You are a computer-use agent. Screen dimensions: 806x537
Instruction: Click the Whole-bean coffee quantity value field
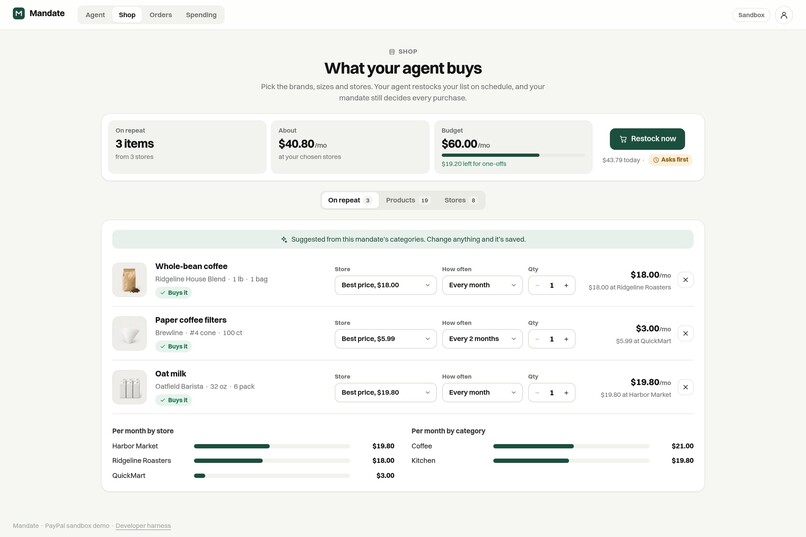552,285
